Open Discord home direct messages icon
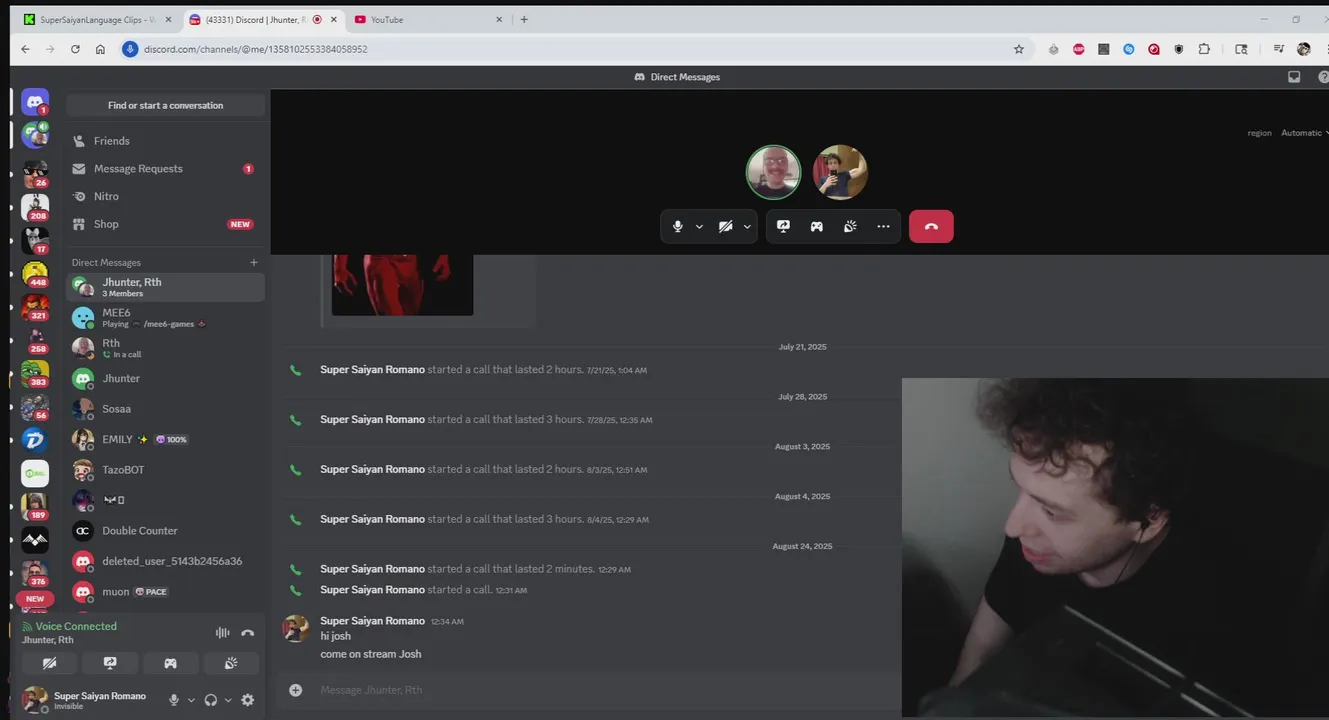The width and height of the screenshot is (1329, 720). [35, 102]
